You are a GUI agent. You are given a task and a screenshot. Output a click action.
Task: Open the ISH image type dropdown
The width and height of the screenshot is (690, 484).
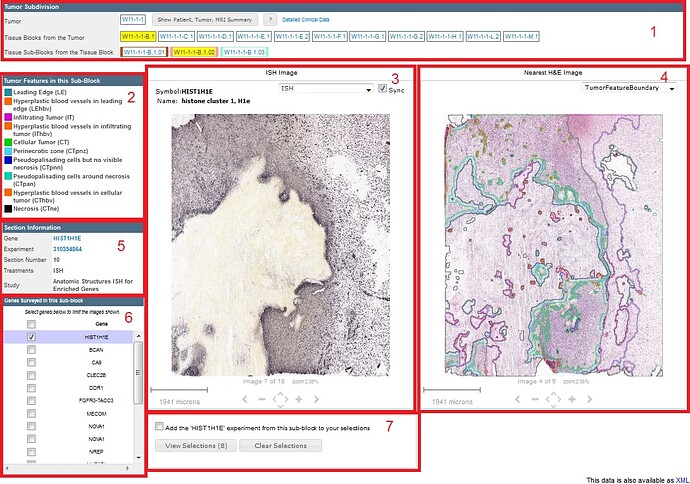(326, 89)
